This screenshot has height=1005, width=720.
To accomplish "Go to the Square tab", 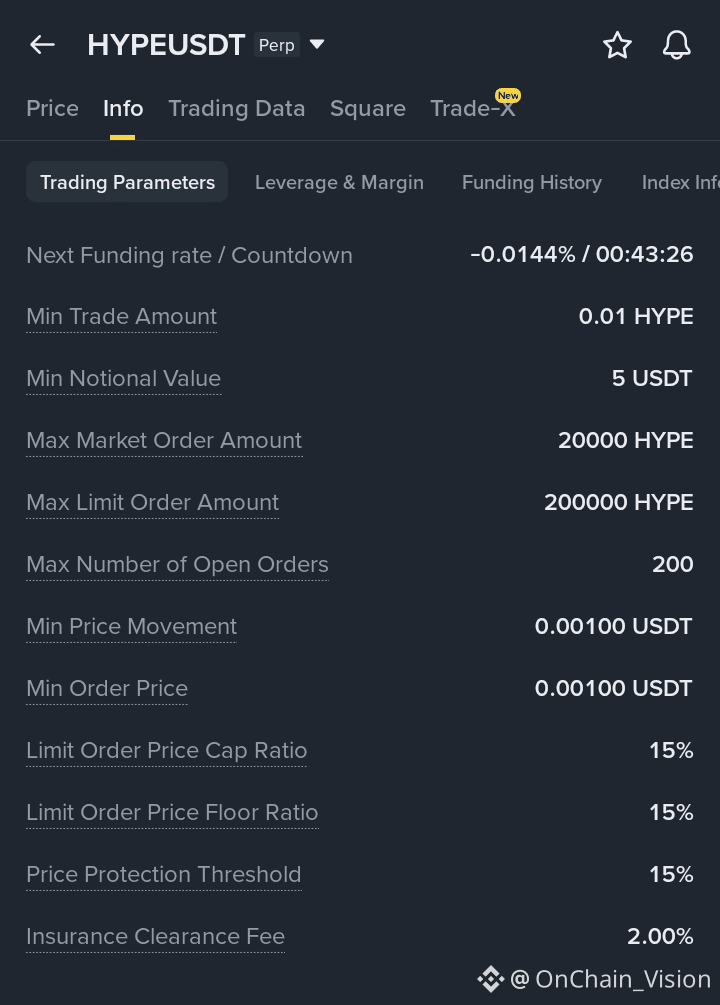I will (x=368, y=108).
